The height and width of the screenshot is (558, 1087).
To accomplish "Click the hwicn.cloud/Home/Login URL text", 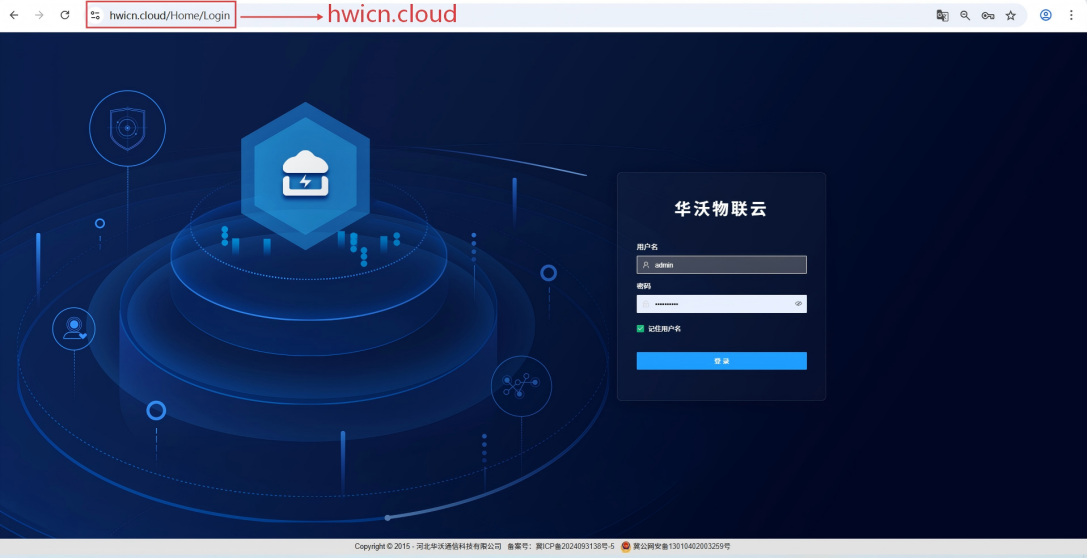I will pos(169,15).
